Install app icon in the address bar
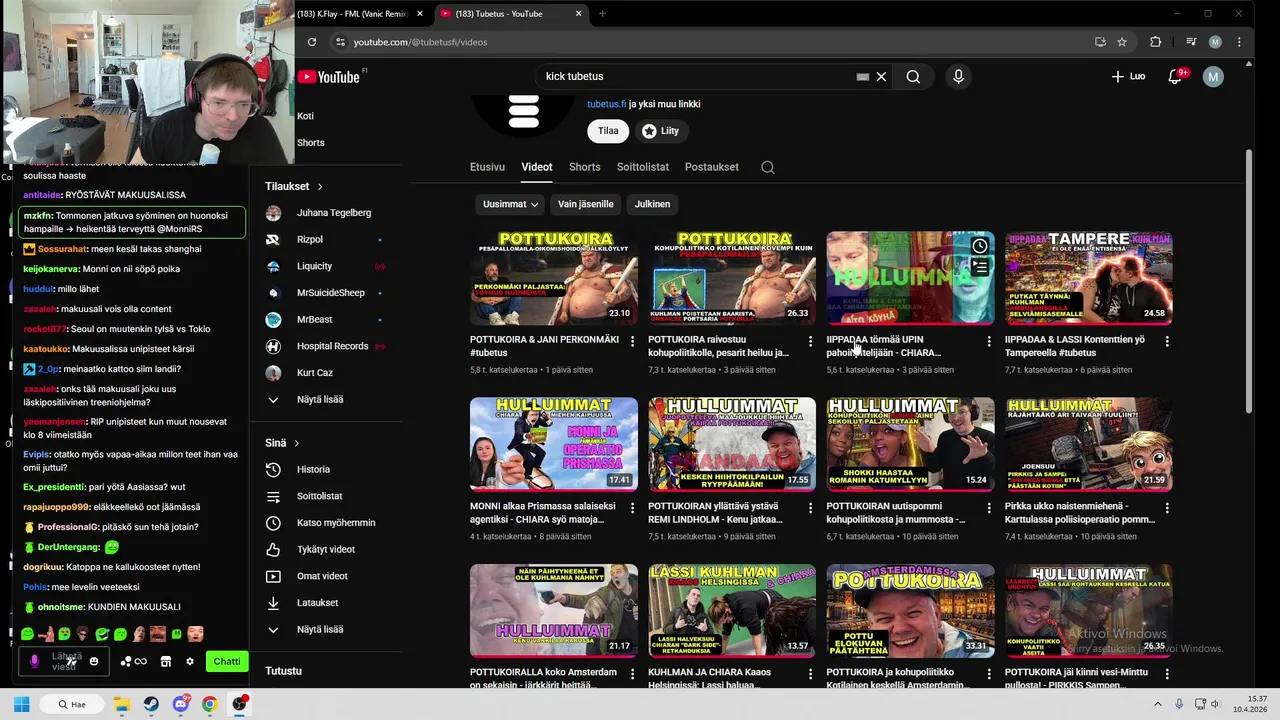The image size is (1280, 720). pyautogui.click(x=1100, y=42)
